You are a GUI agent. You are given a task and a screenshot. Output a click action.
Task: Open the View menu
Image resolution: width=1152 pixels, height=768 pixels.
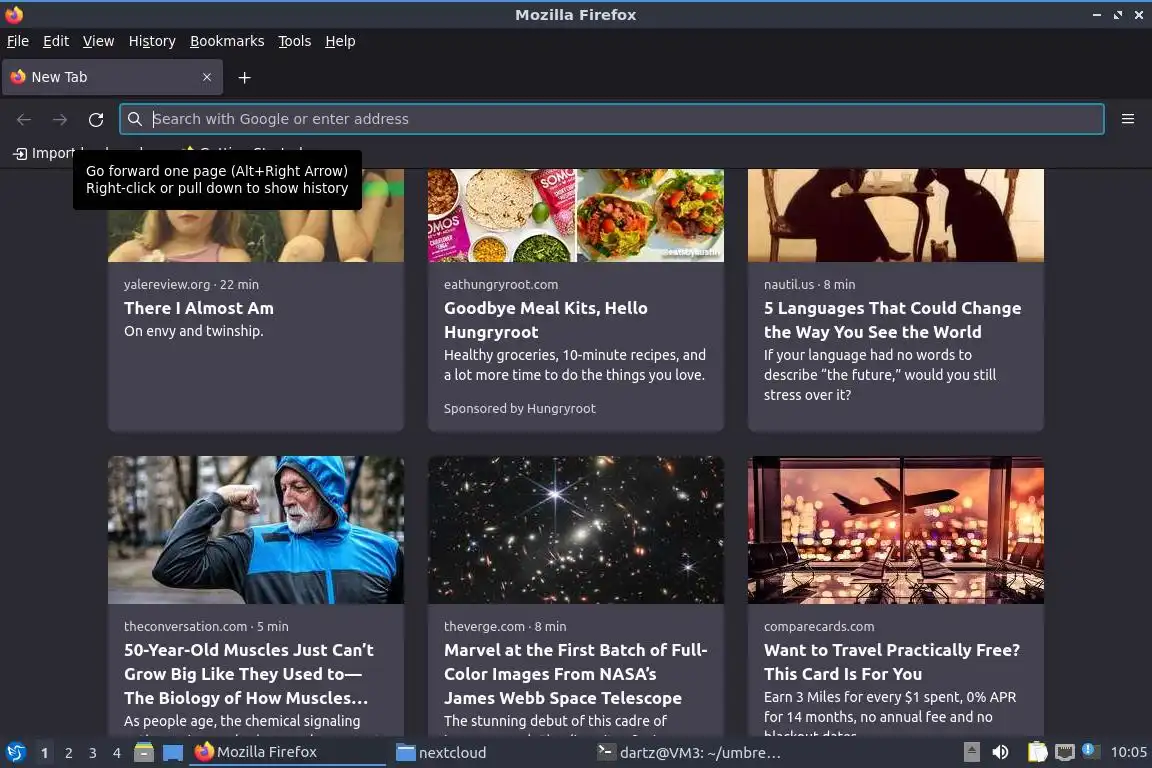(x=98, y=41)
